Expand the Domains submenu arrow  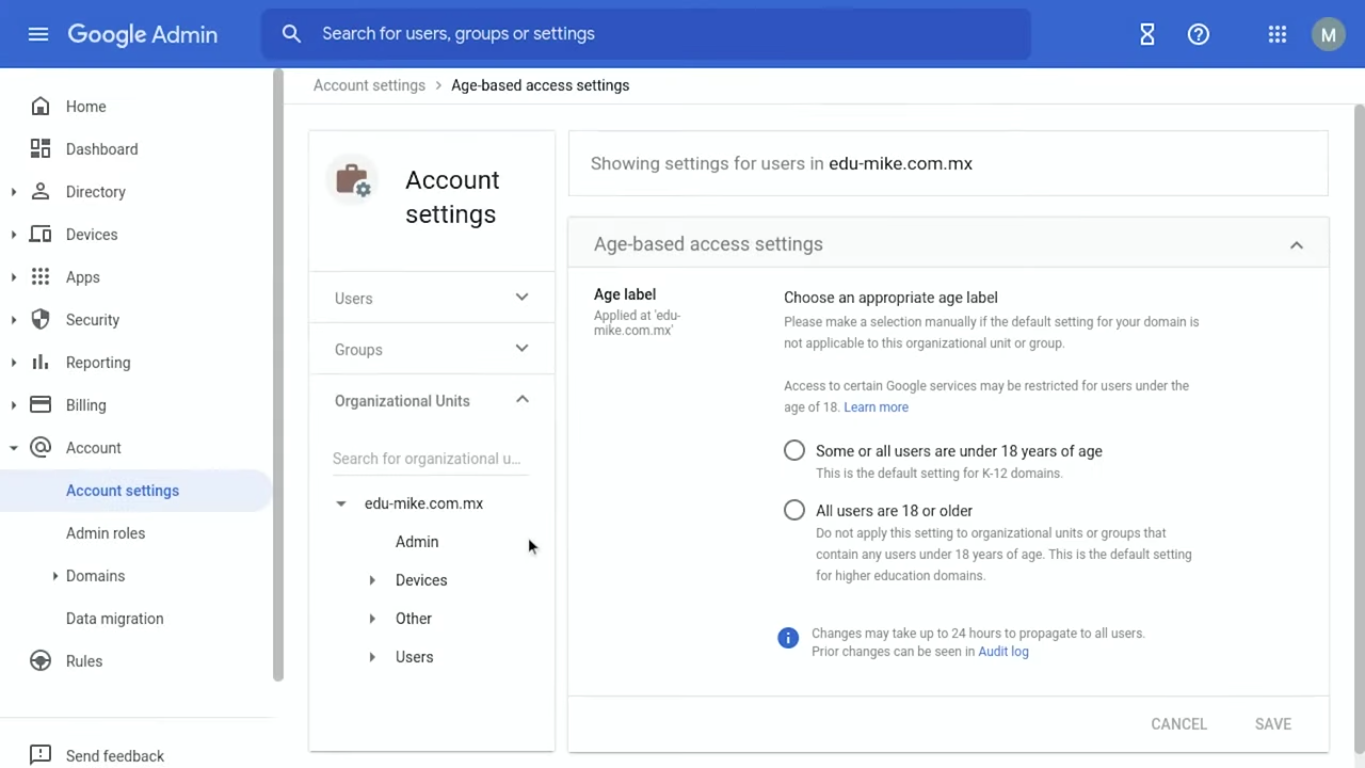(55, 576)
